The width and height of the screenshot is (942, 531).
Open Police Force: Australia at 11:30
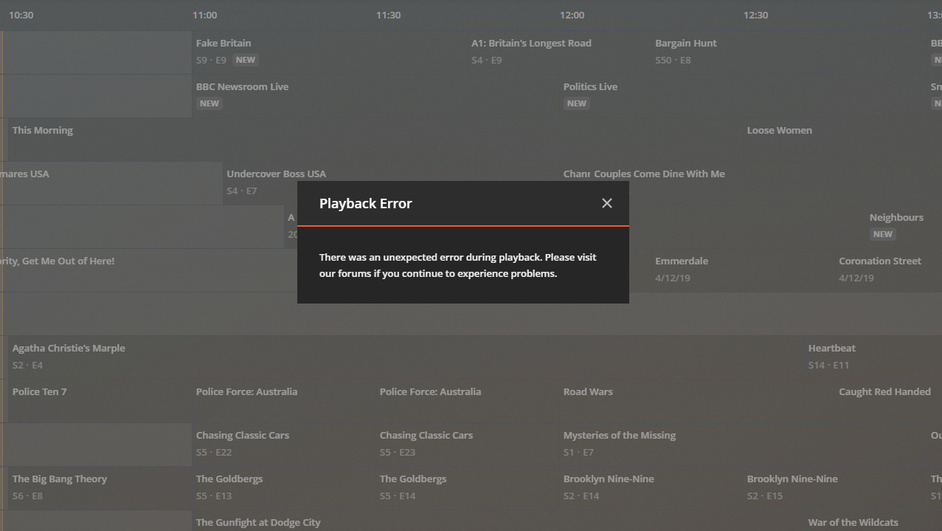pyautogui.click(x=467, y=401)
